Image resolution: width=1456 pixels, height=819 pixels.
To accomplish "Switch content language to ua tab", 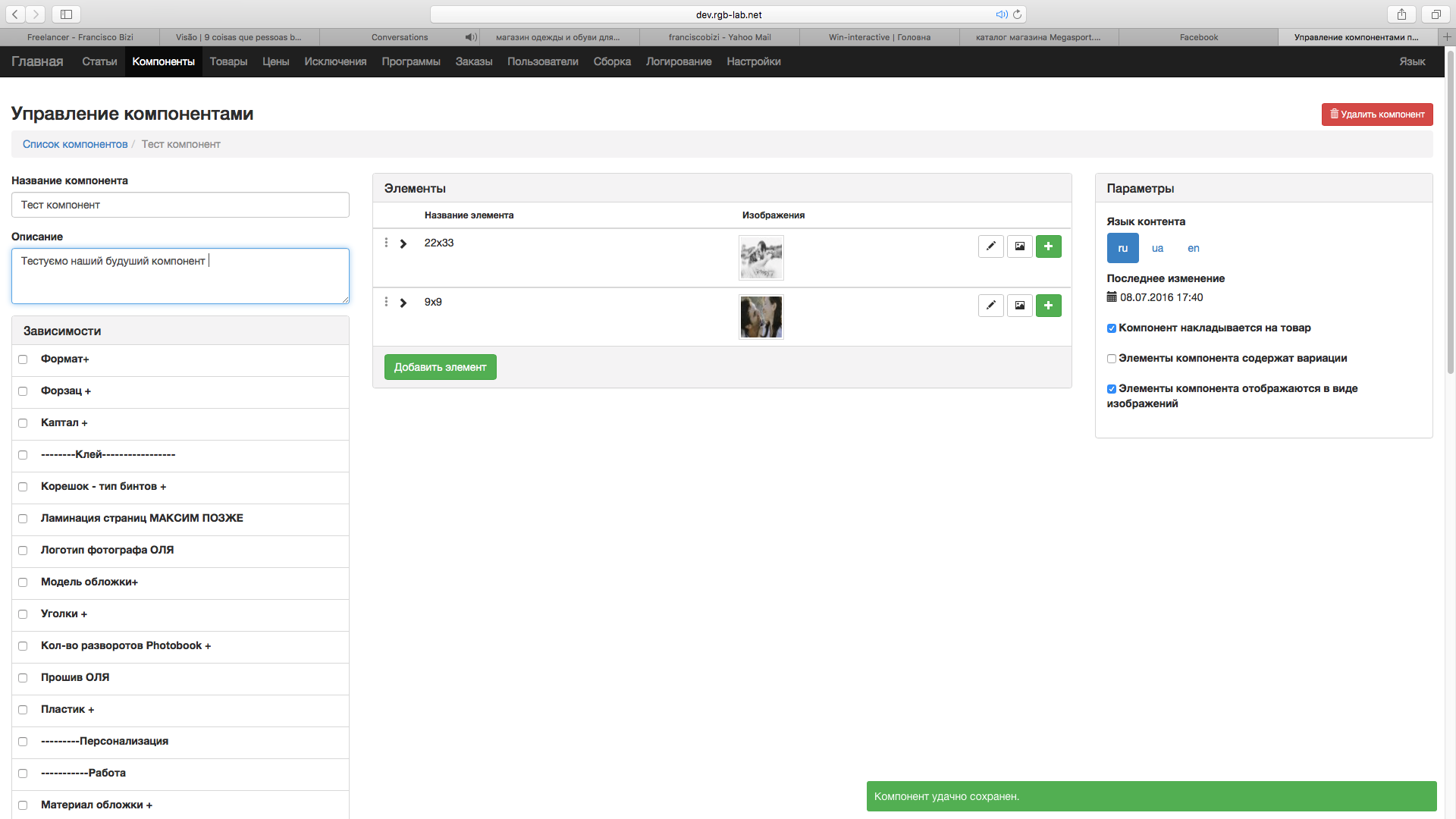I will point(1157,248).
